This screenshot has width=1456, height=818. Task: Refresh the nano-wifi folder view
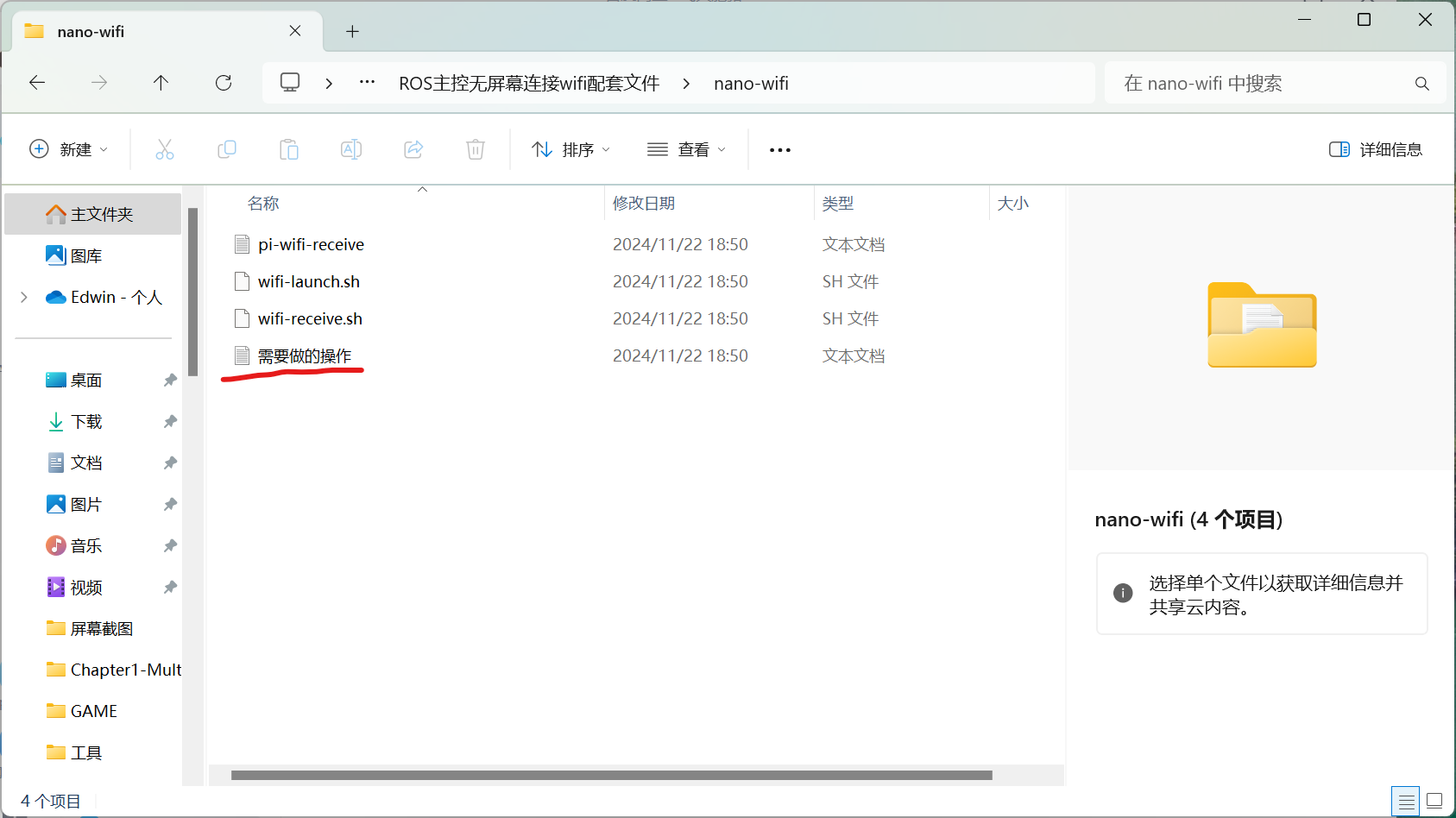(224, 83)
